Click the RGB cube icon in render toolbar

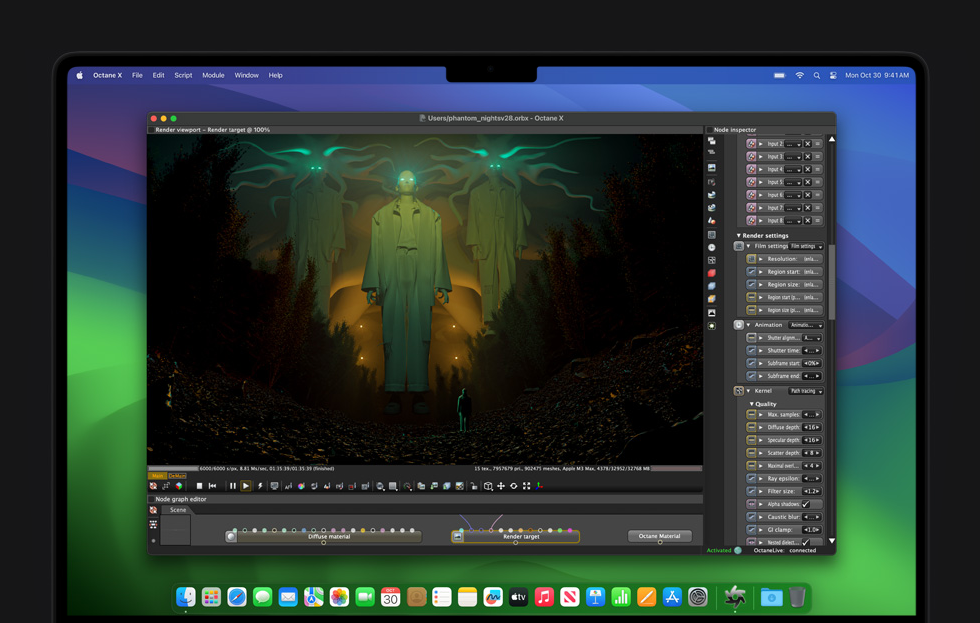[x=179, y=486]
